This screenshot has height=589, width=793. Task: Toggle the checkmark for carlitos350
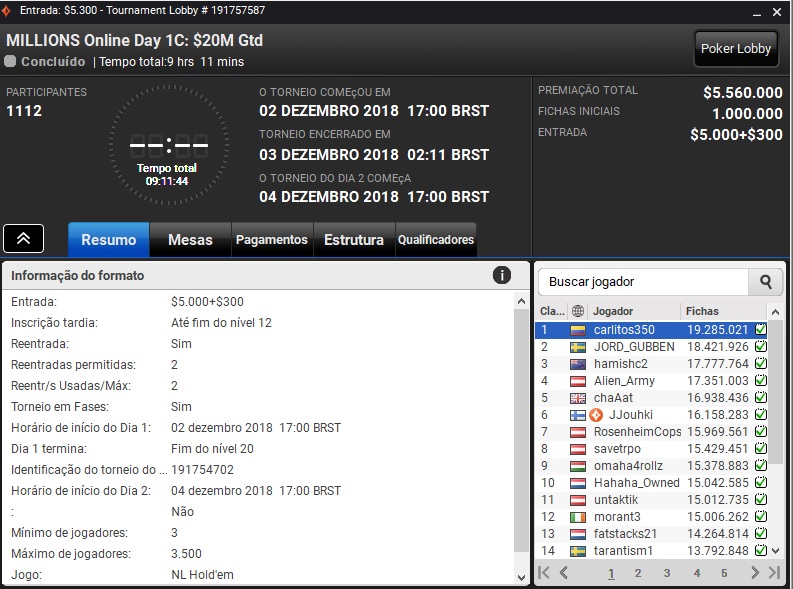[x=760, y=330]
